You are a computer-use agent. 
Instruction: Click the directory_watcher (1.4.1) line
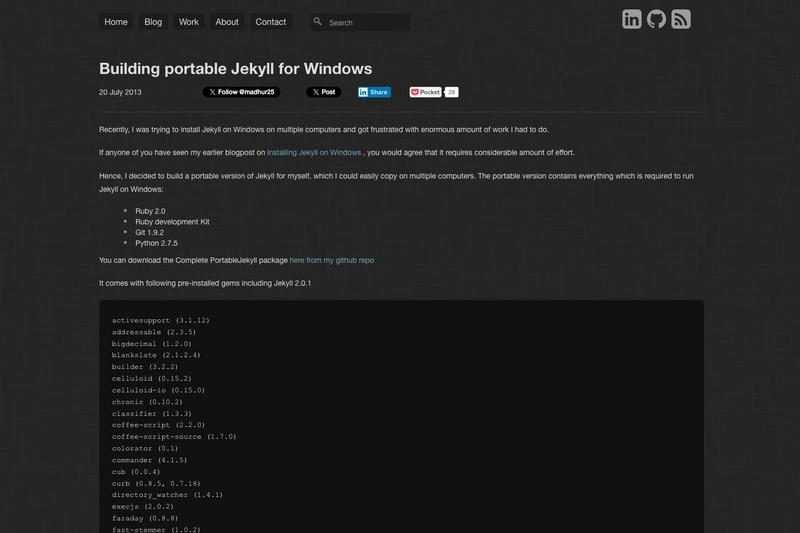[x=167, y=495]
